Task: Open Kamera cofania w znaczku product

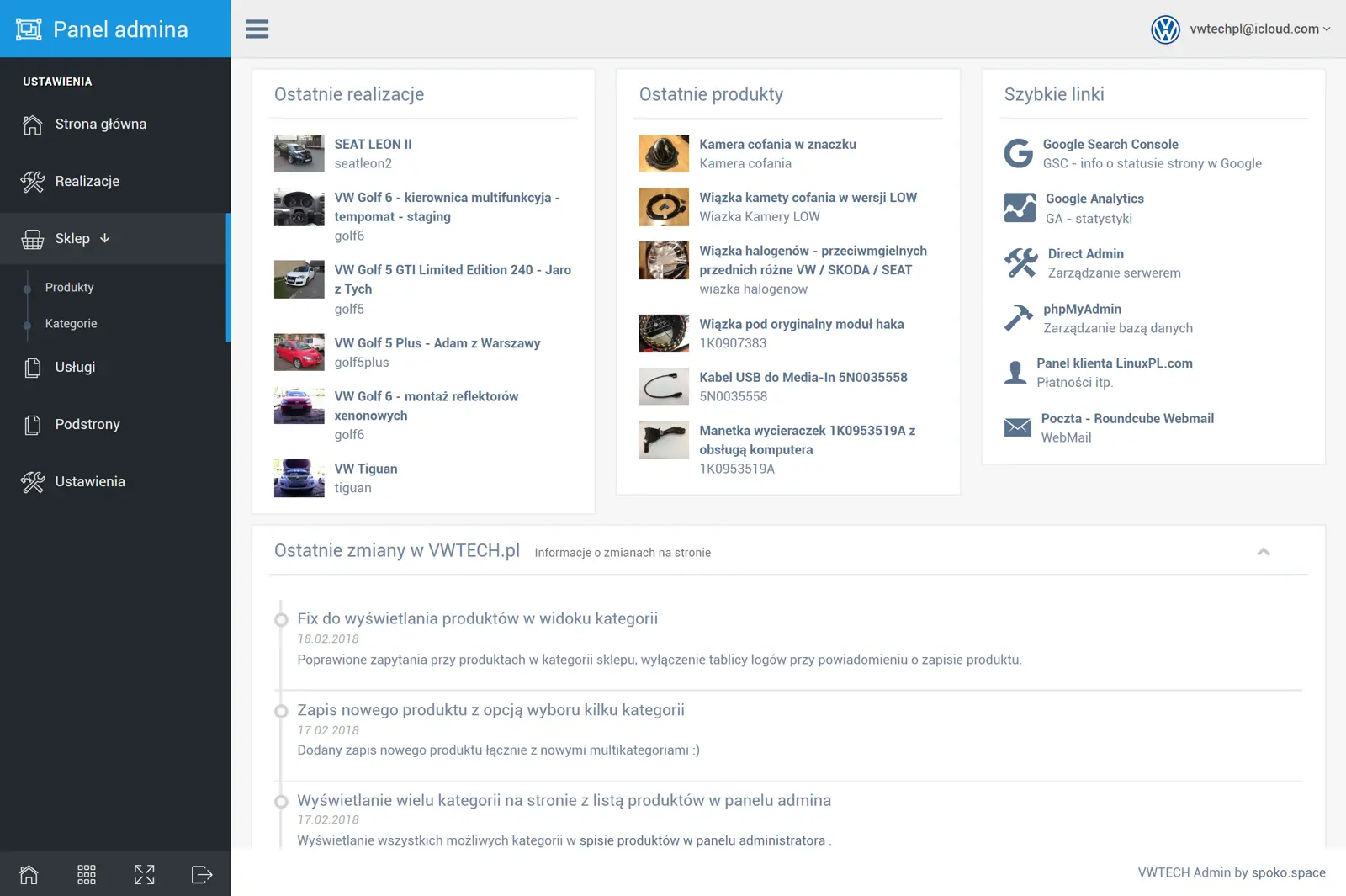Action: (777, 145)
